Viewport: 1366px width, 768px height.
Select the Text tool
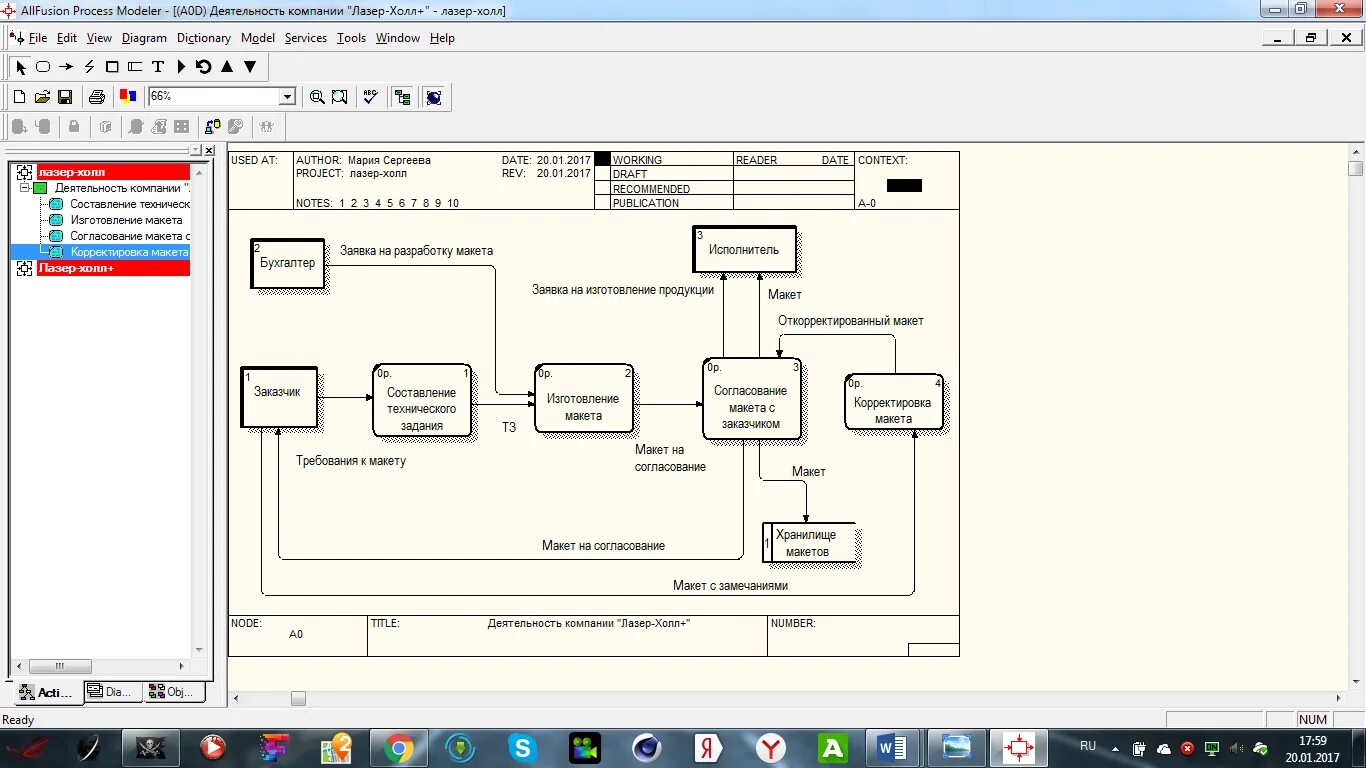coord(158,67)
